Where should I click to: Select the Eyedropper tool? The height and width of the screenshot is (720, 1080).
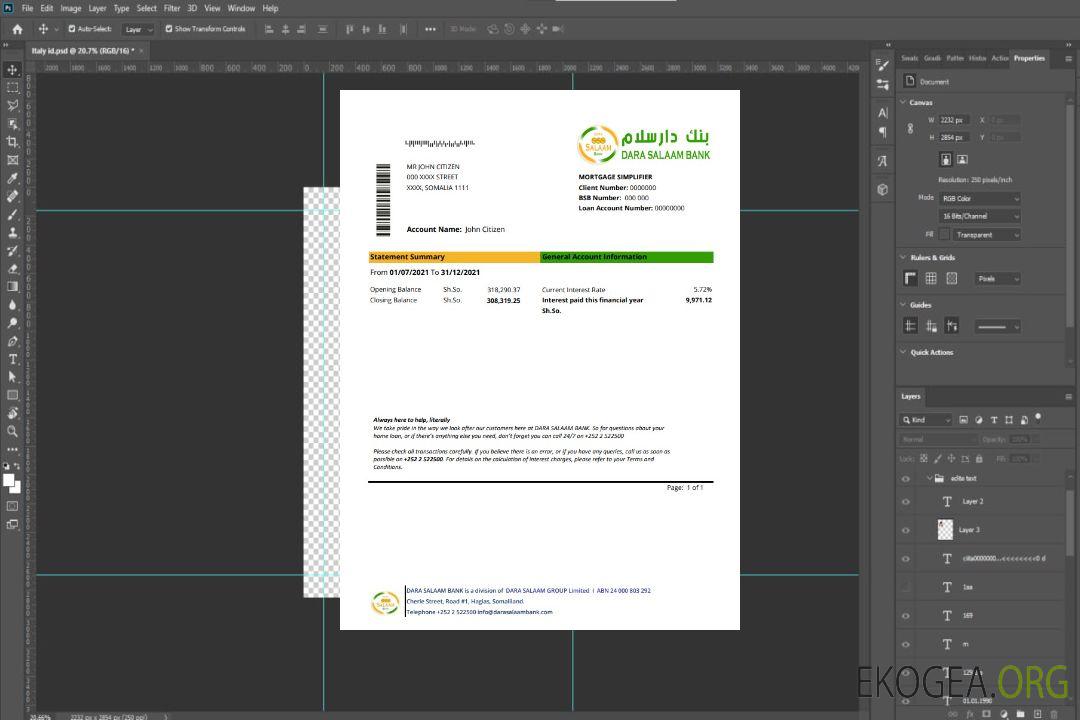(12, 178)
